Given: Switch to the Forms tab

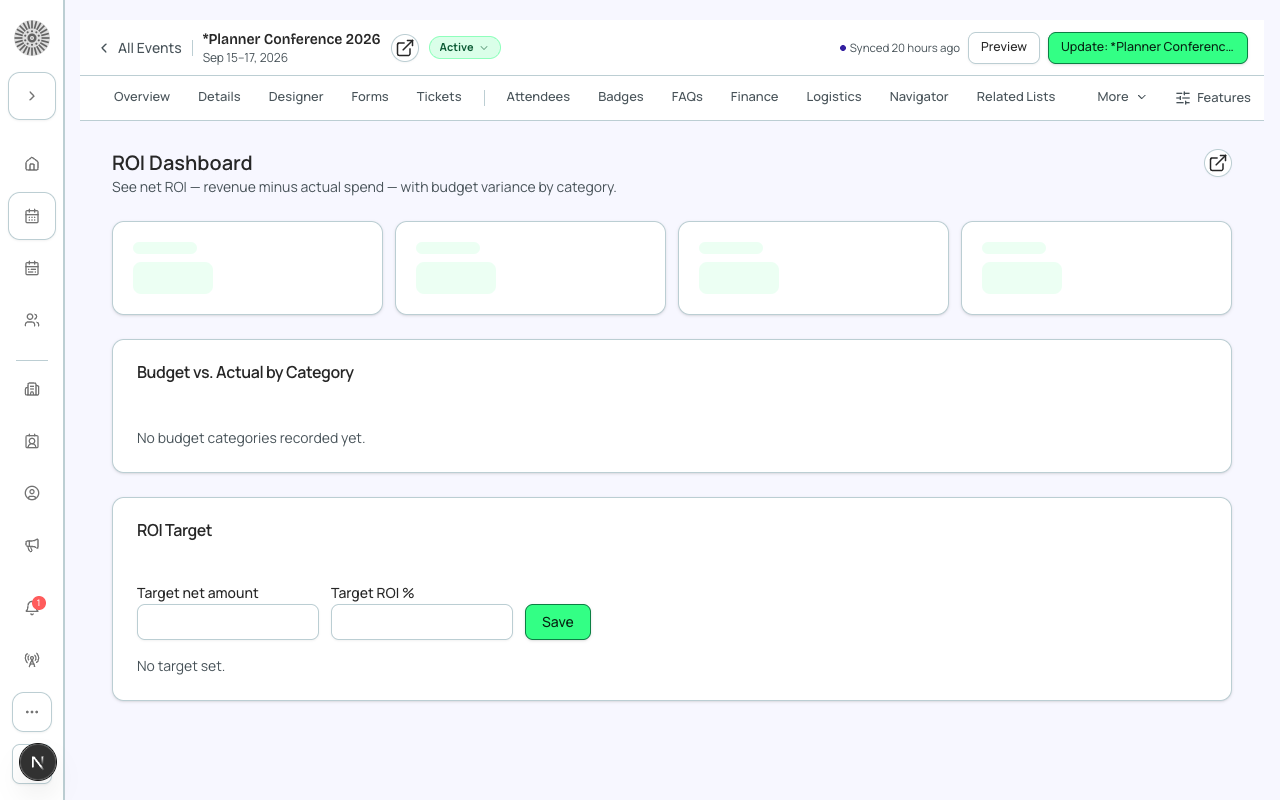Looking at the screenshot, I should [370, 97].
